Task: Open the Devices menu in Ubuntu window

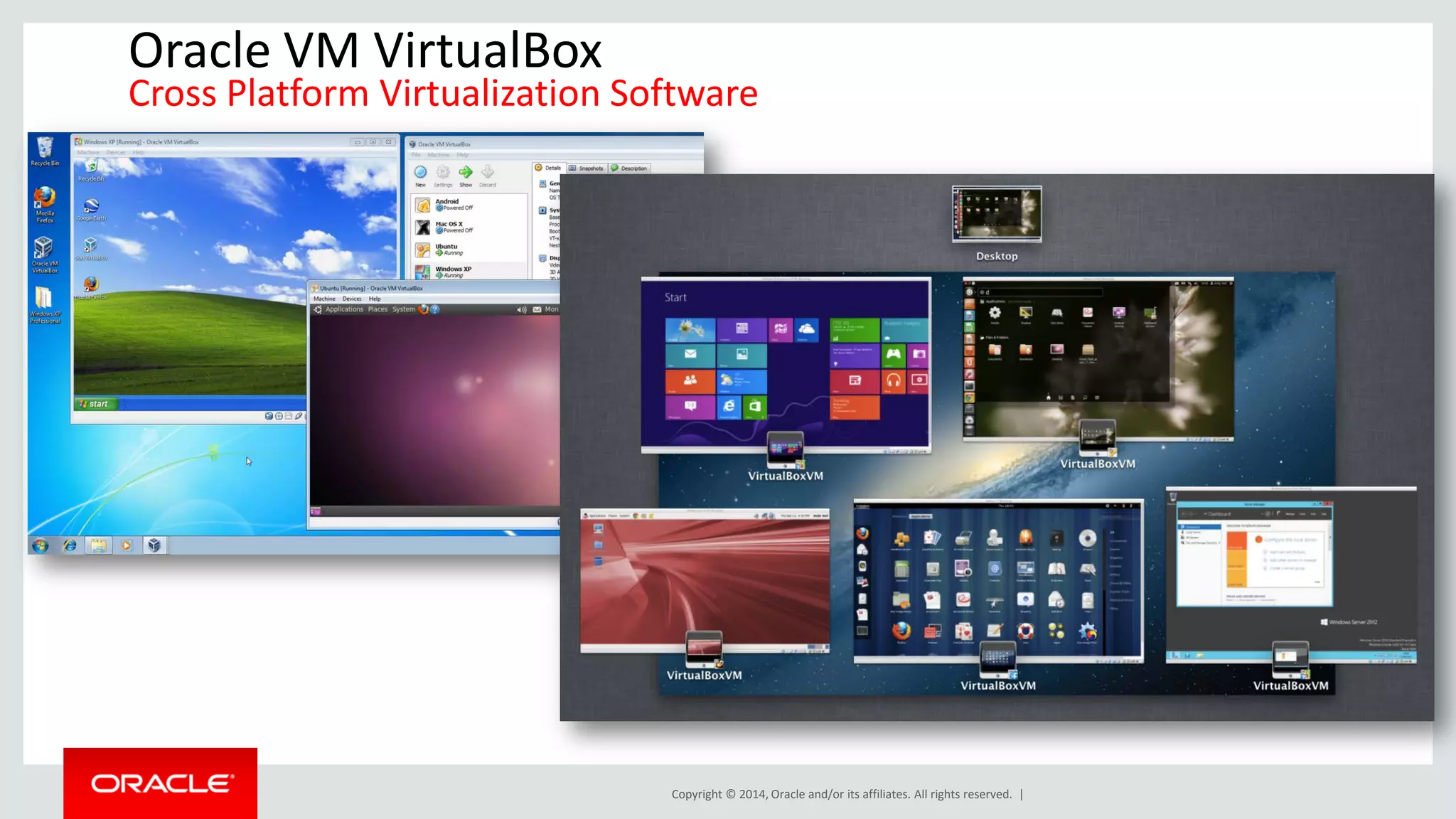Action: [x=352, y=299]
